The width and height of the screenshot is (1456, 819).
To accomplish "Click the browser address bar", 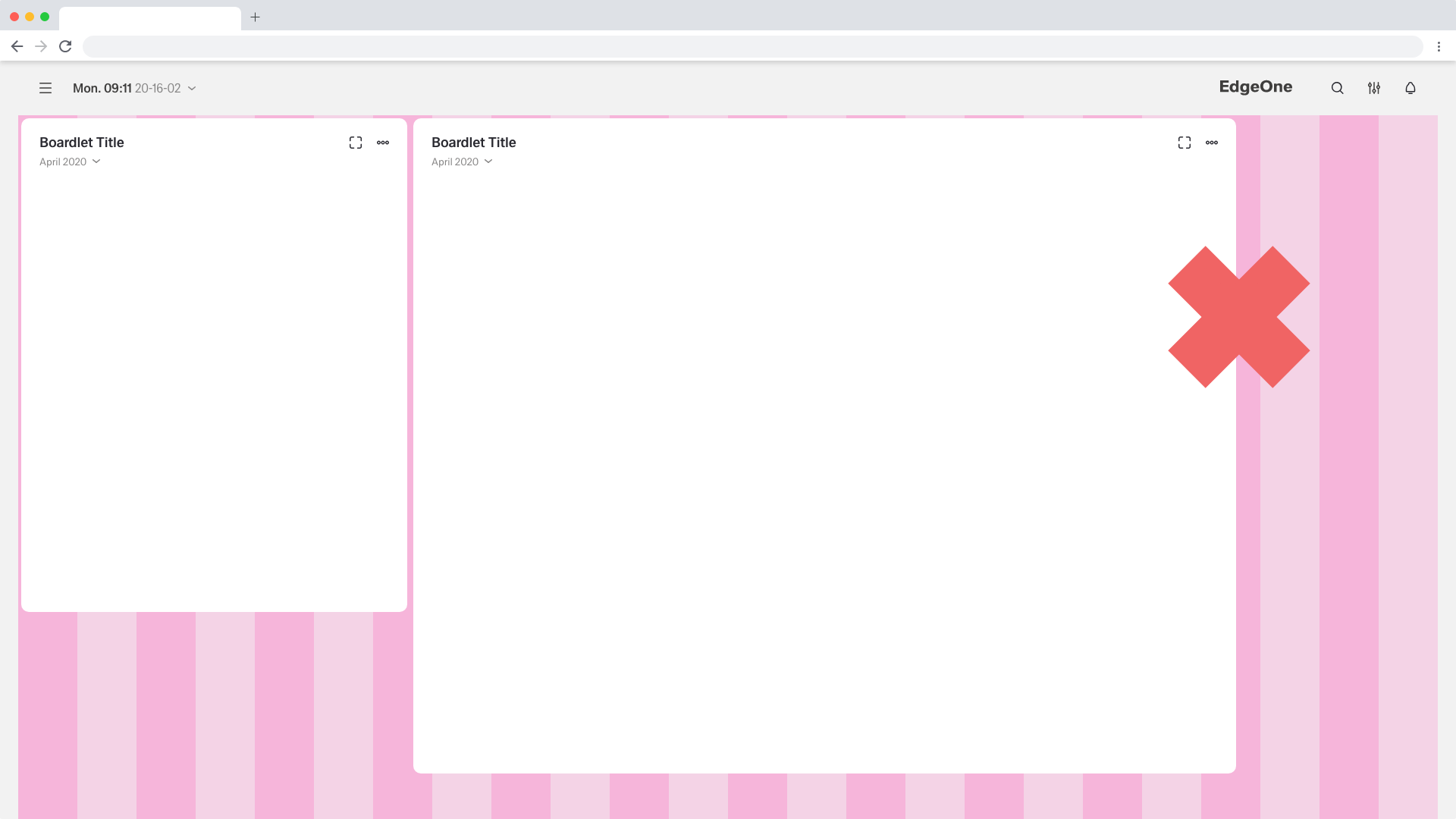I will [x=751, y=46].
